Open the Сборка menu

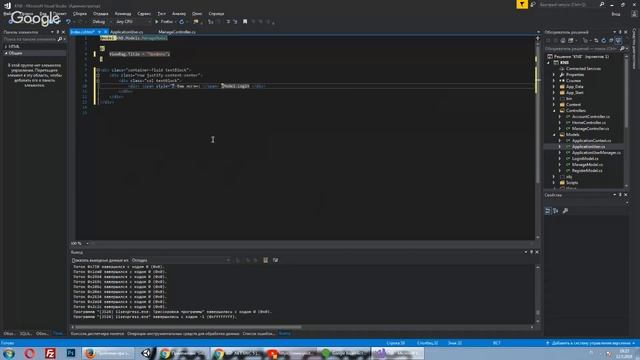click(80, 13)
